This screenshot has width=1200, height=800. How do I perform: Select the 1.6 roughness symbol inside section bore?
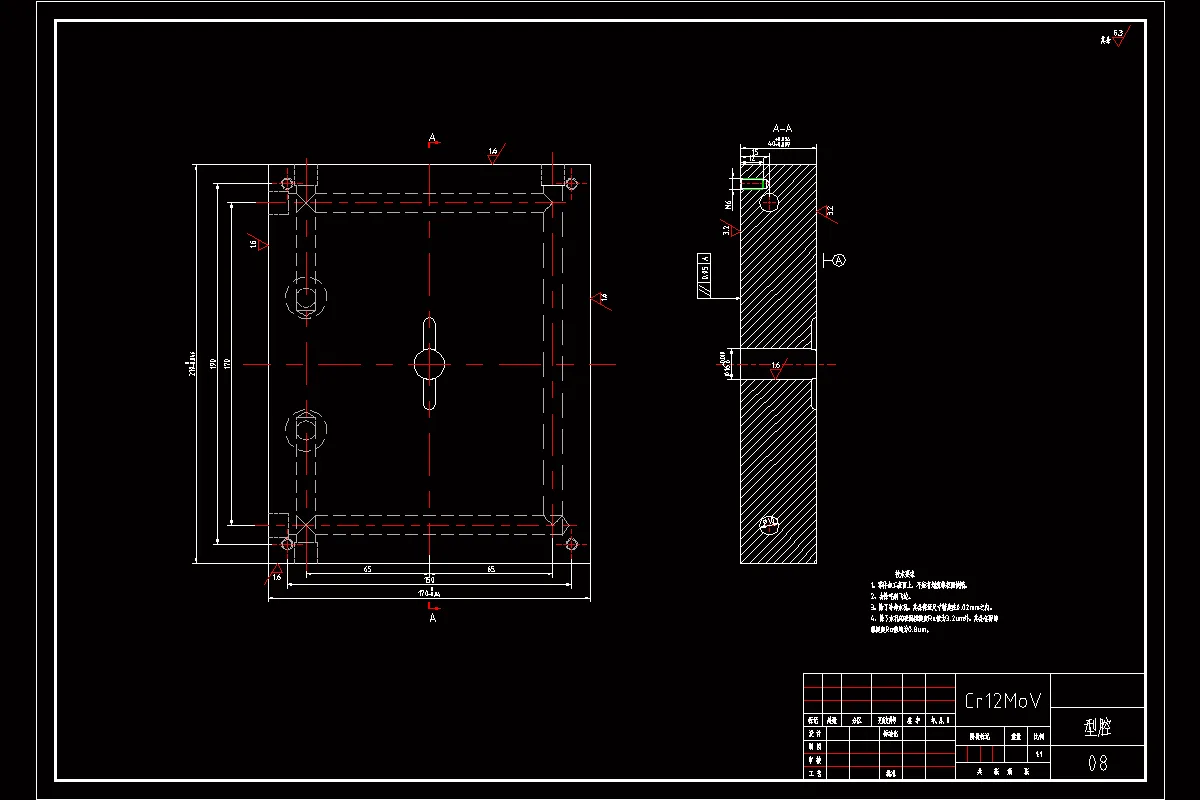779,369
